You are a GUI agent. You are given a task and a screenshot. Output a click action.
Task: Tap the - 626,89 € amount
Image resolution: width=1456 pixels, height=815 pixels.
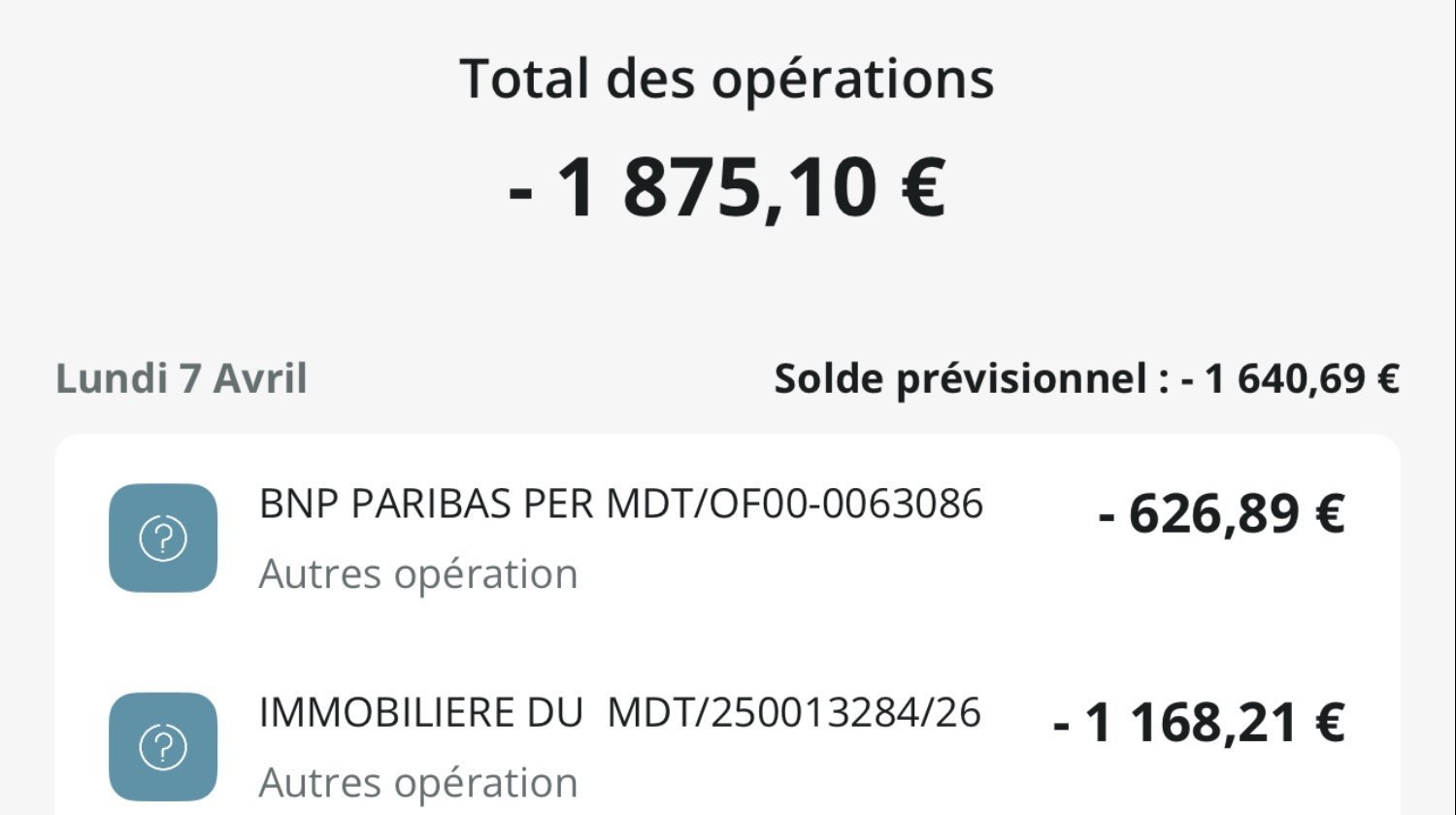tap(1221, 513)
